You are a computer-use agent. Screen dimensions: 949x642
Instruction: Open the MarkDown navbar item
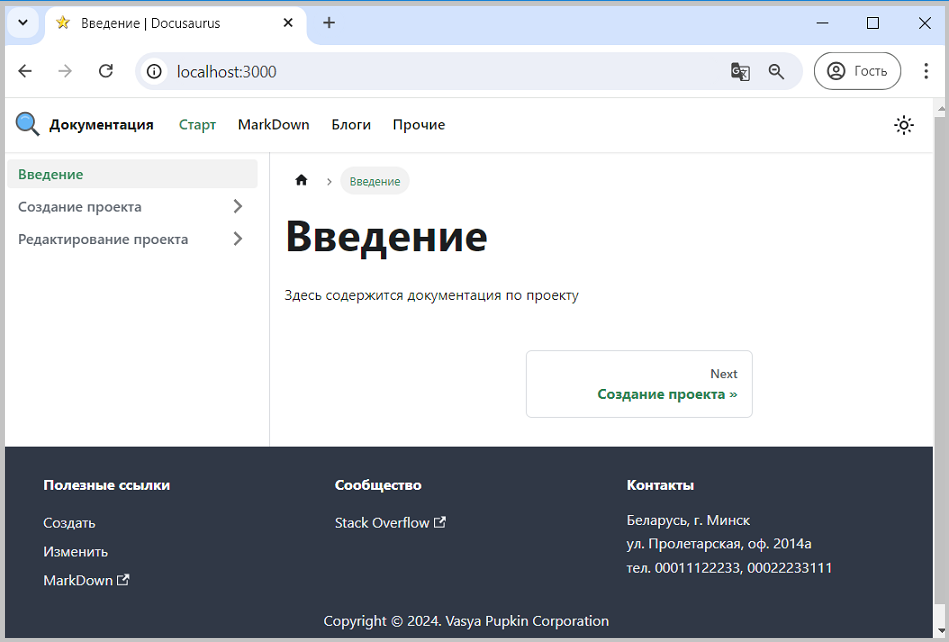(x=274, y=125)
